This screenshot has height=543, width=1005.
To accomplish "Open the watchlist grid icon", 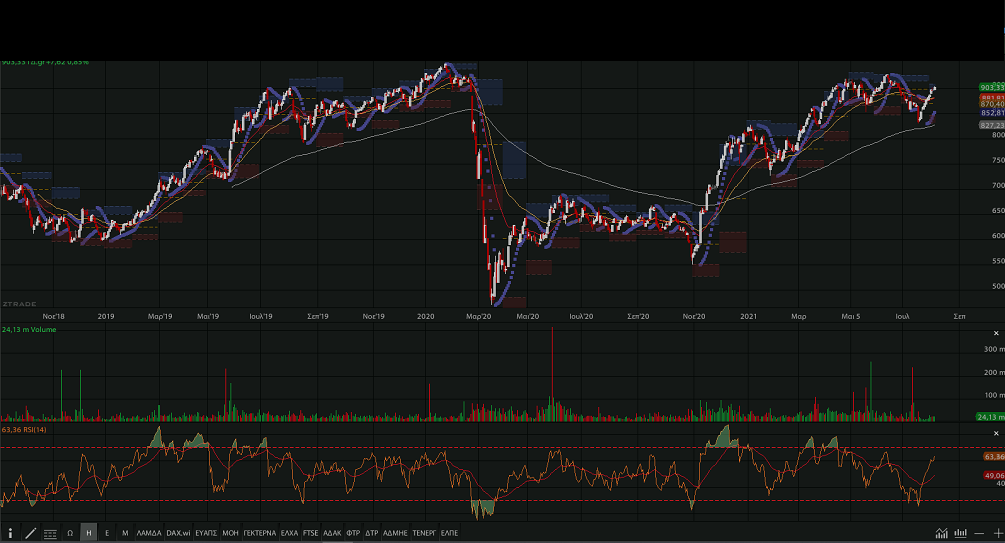I will click(50, 534).
